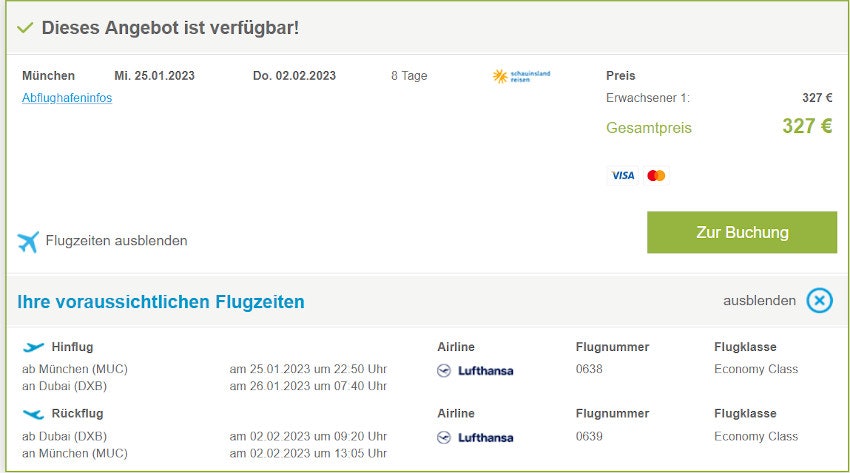Click flight number 0638
This screenshot has height=473, width=850.
coord(589,369)
